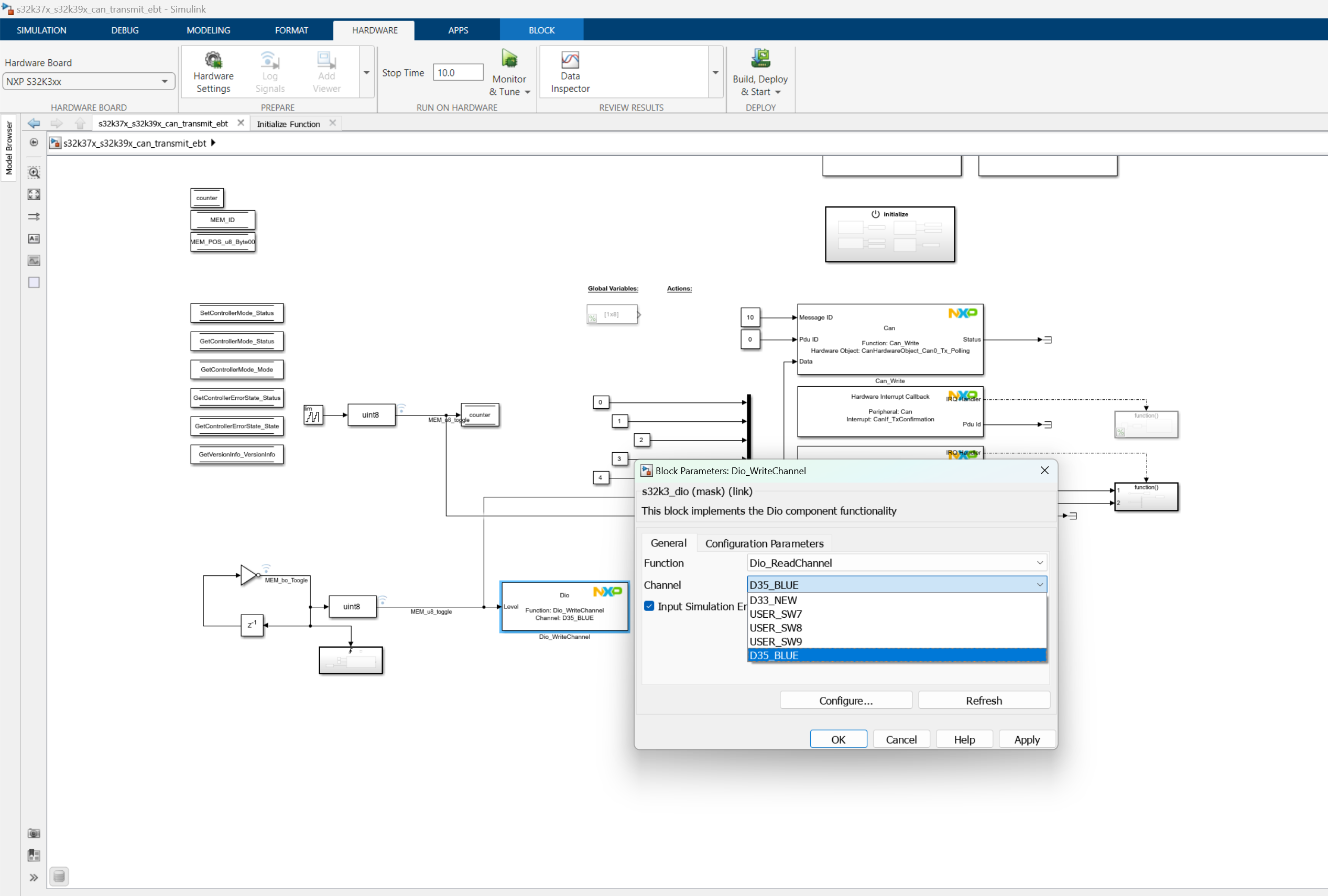Collapse the Model Browser panel
Image resolution: width=1328 pixels, height=896 pixels.
(x=9, y=150)
